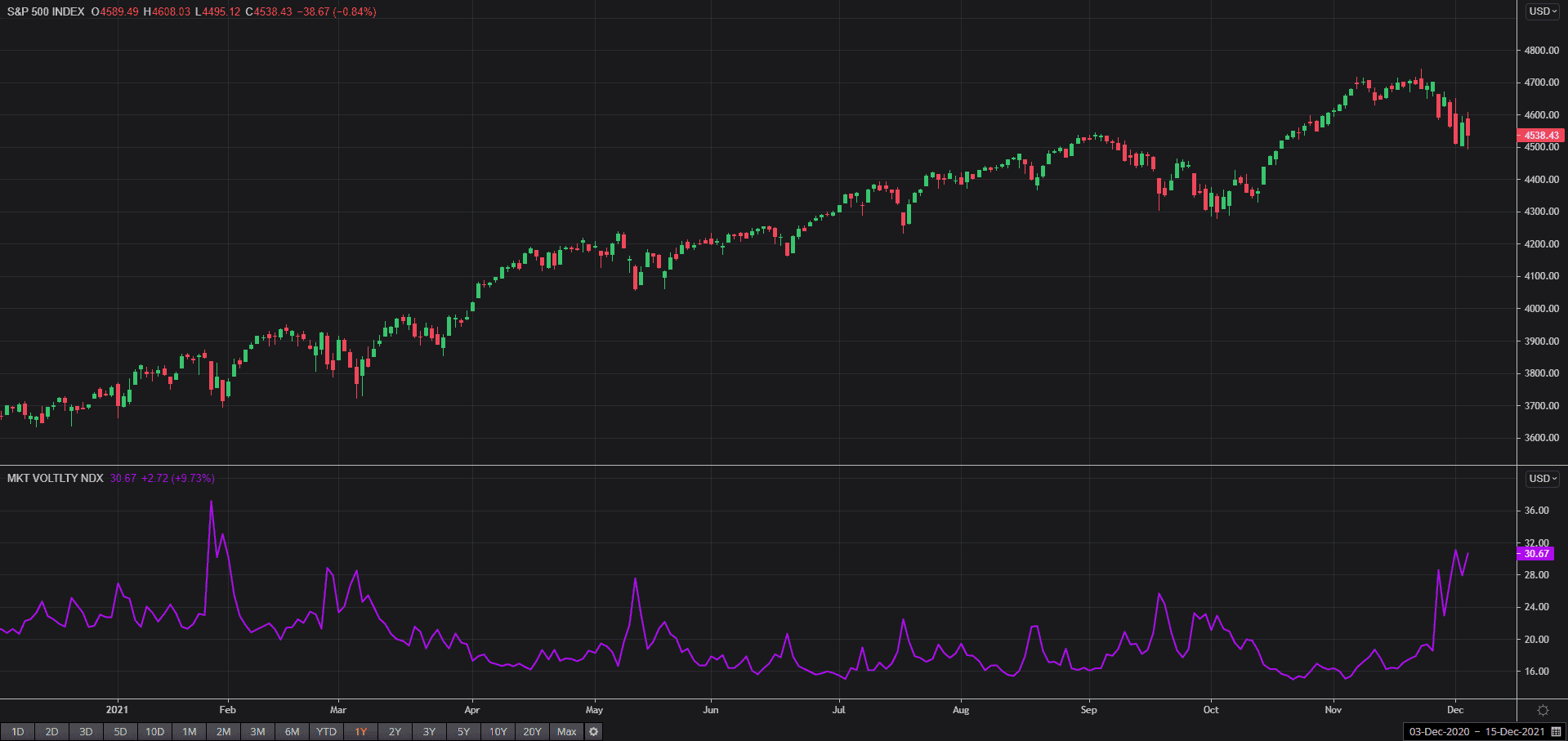Image resolution: width=1568 pixels, height=741 pixels.
Task: Switch chart to 3M range
Action: [257, 732]
